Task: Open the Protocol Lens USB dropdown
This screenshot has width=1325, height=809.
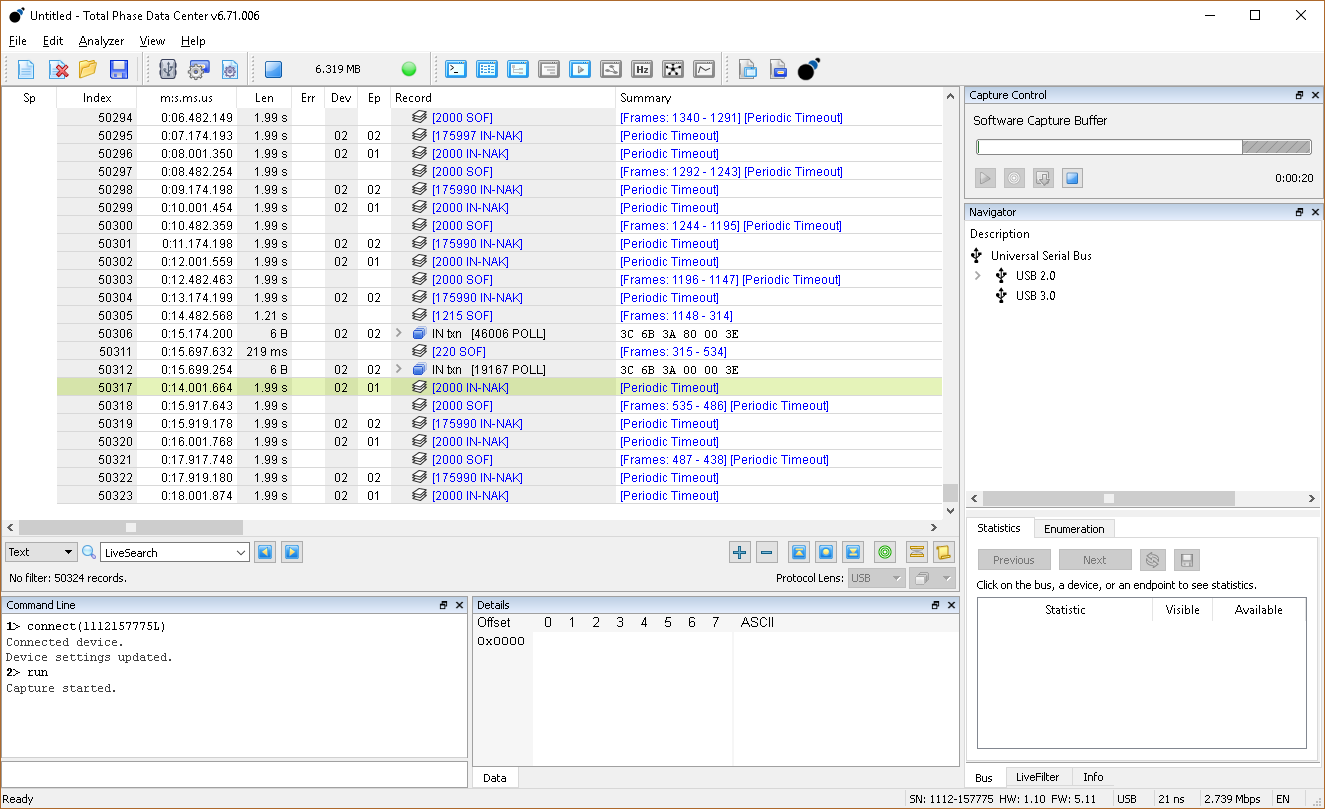Action: click(x=876, y=578)
